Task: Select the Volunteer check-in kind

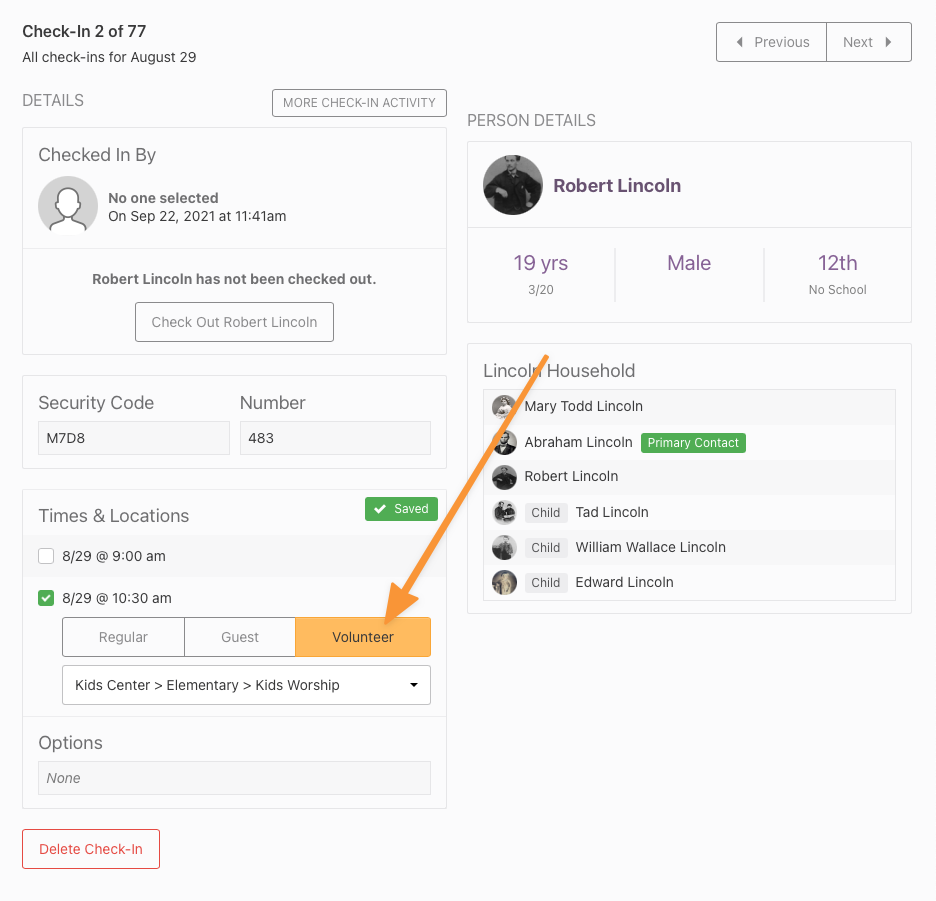Action: (363, 637)
